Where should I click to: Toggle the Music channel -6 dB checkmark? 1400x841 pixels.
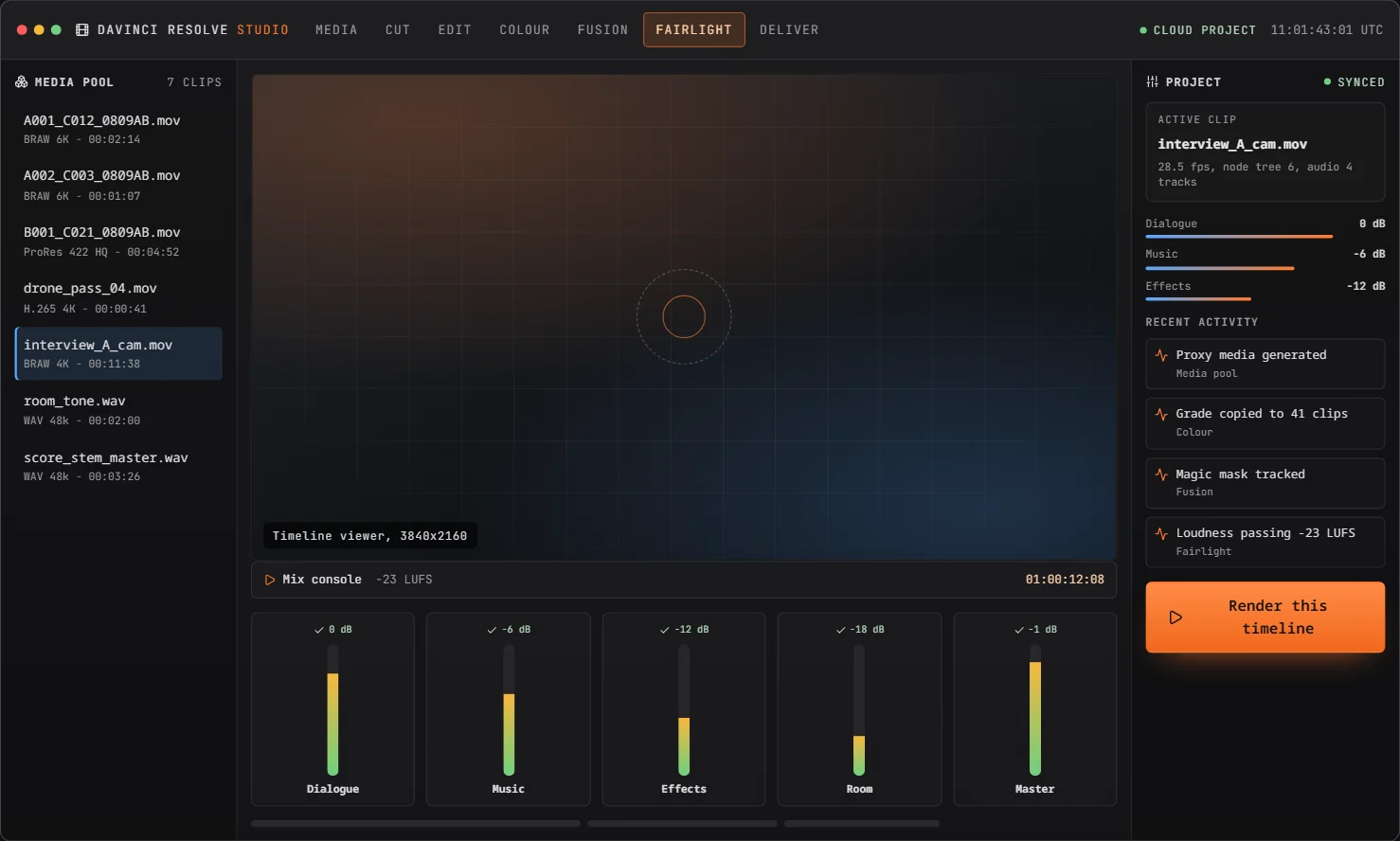tap(492, 630)
